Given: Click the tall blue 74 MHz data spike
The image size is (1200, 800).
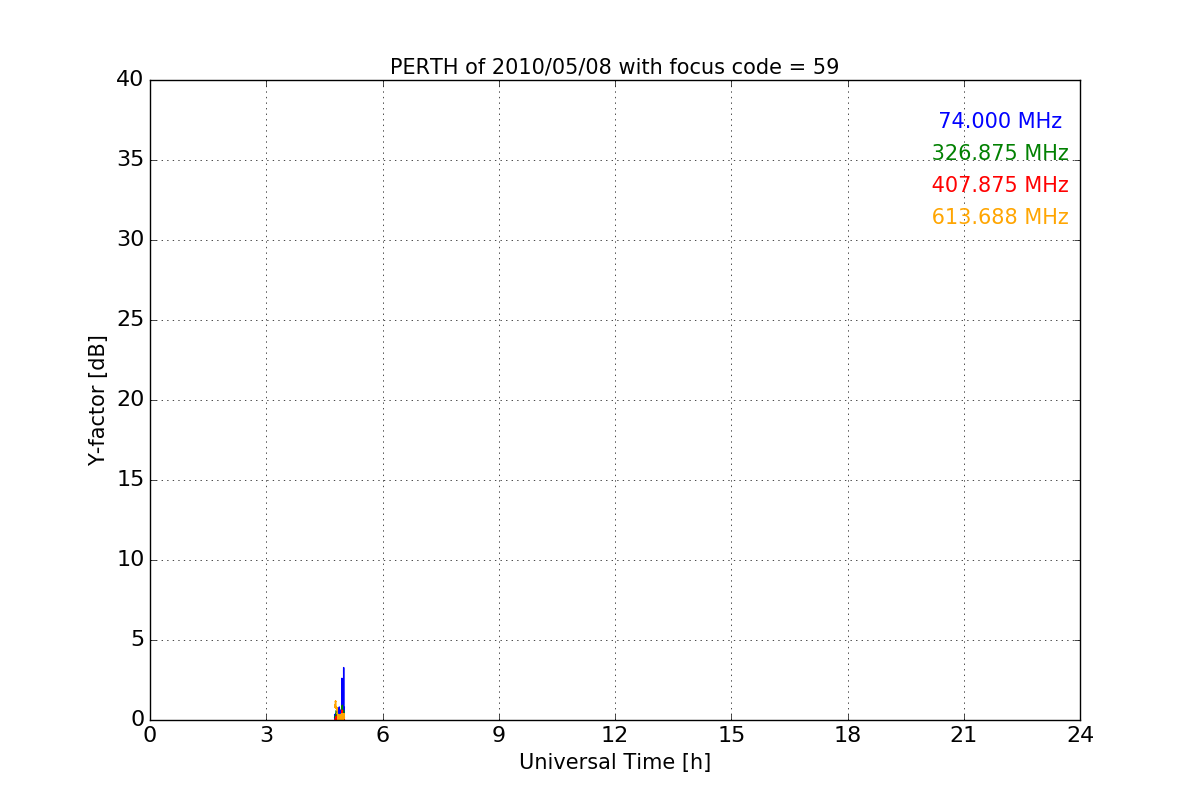Looking at the screenshot, I should (x=343, y=690).
